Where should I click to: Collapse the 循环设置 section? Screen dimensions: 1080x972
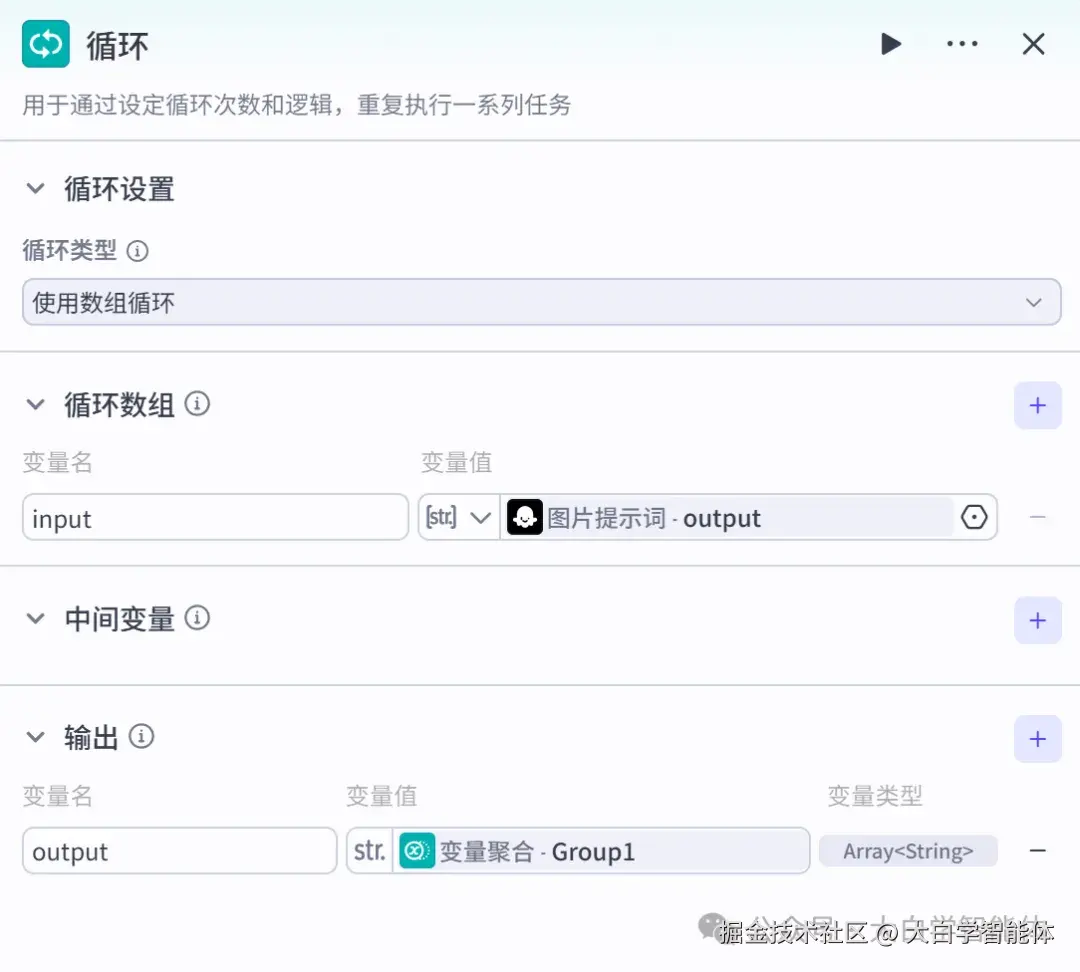(x=36, y=189)
